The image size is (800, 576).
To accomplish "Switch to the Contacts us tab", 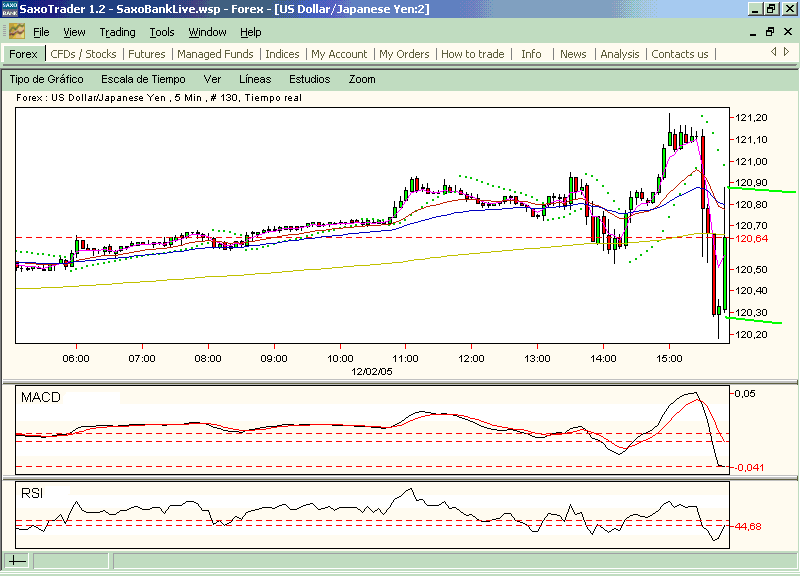I will pos(680,54).
